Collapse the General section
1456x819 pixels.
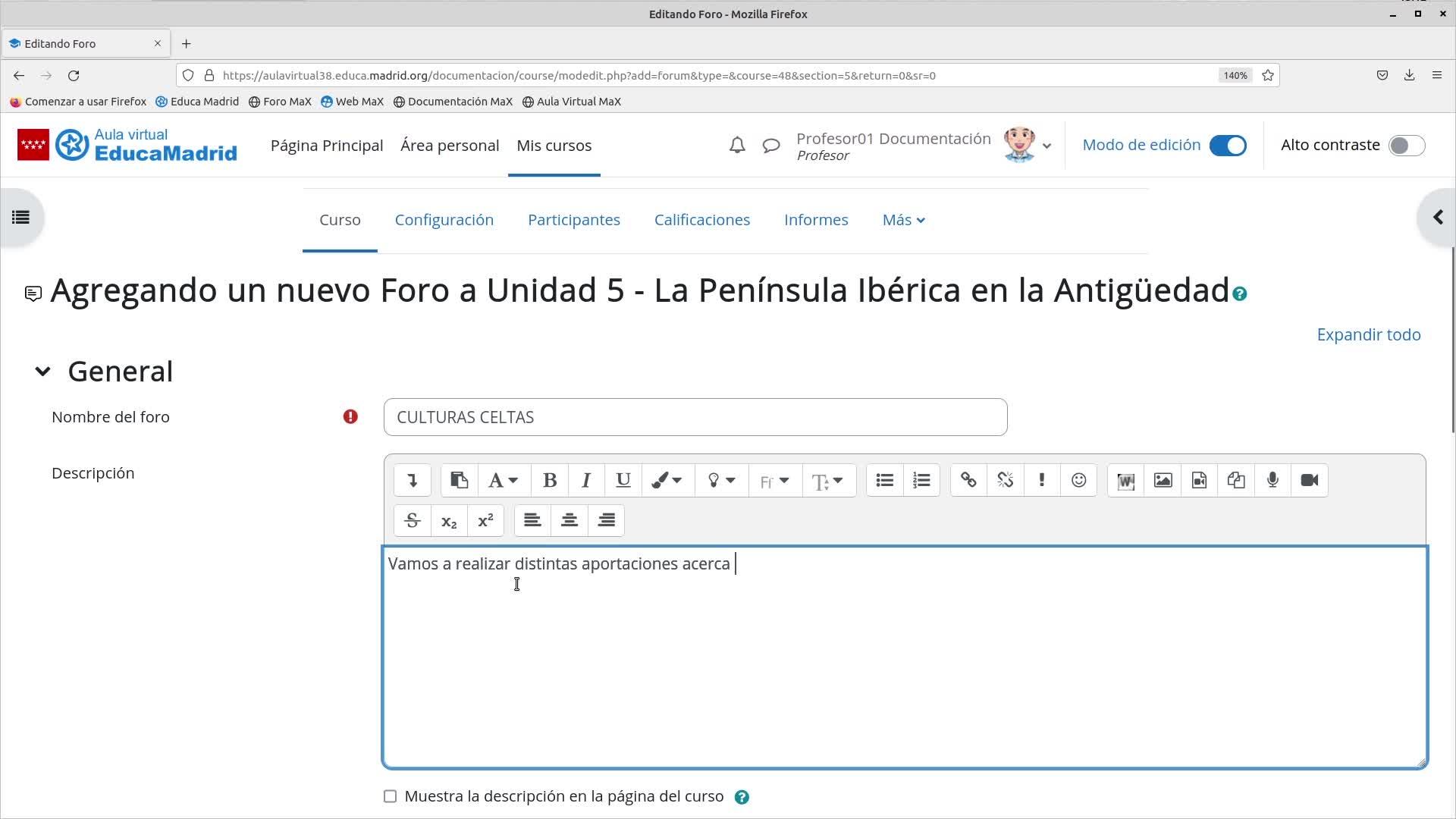pyautogui.click(x=42, y=372)
